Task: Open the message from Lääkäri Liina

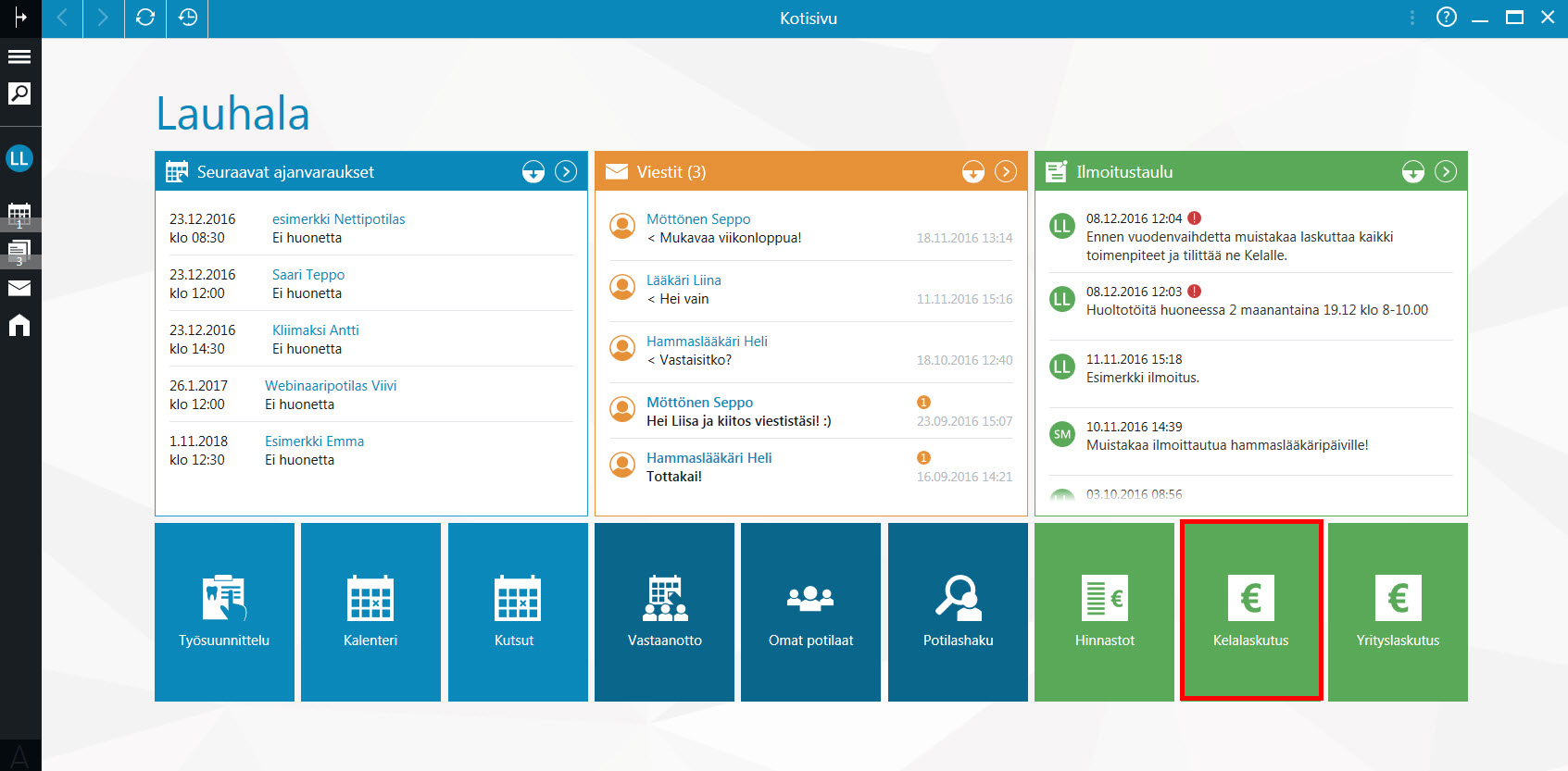Action: click(x=810, y=290)
